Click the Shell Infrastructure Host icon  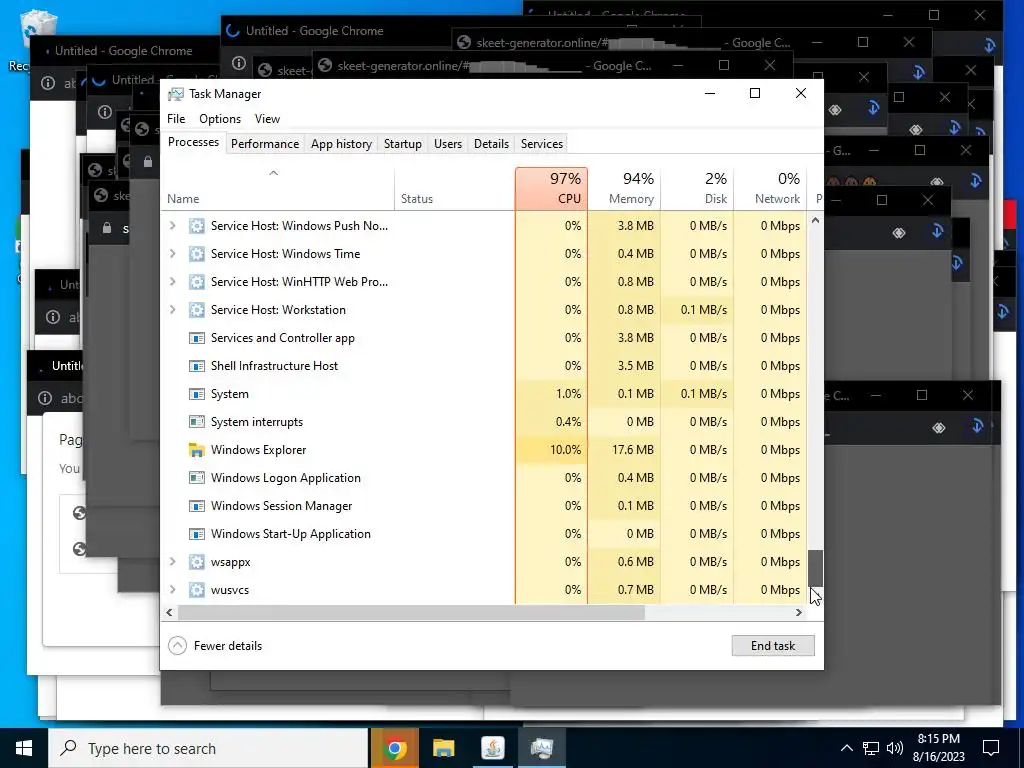click(197, 366)
